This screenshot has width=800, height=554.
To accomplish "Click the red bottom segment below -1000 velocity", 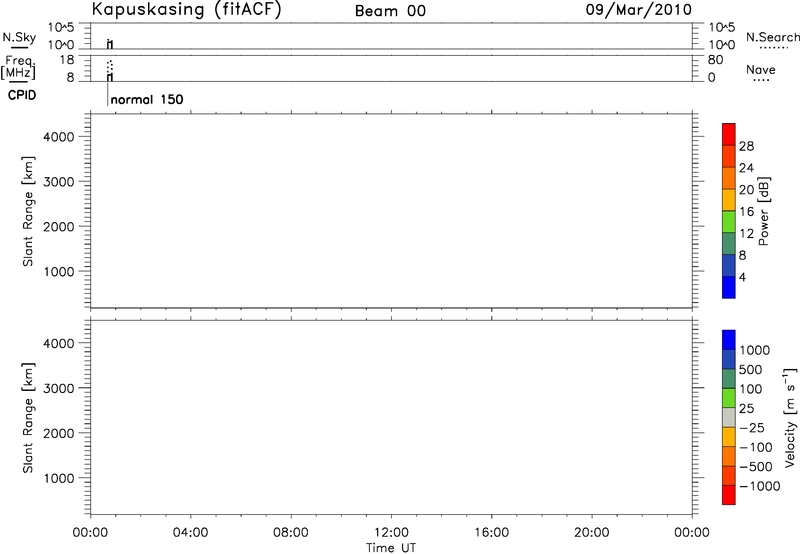I will 729,495.
